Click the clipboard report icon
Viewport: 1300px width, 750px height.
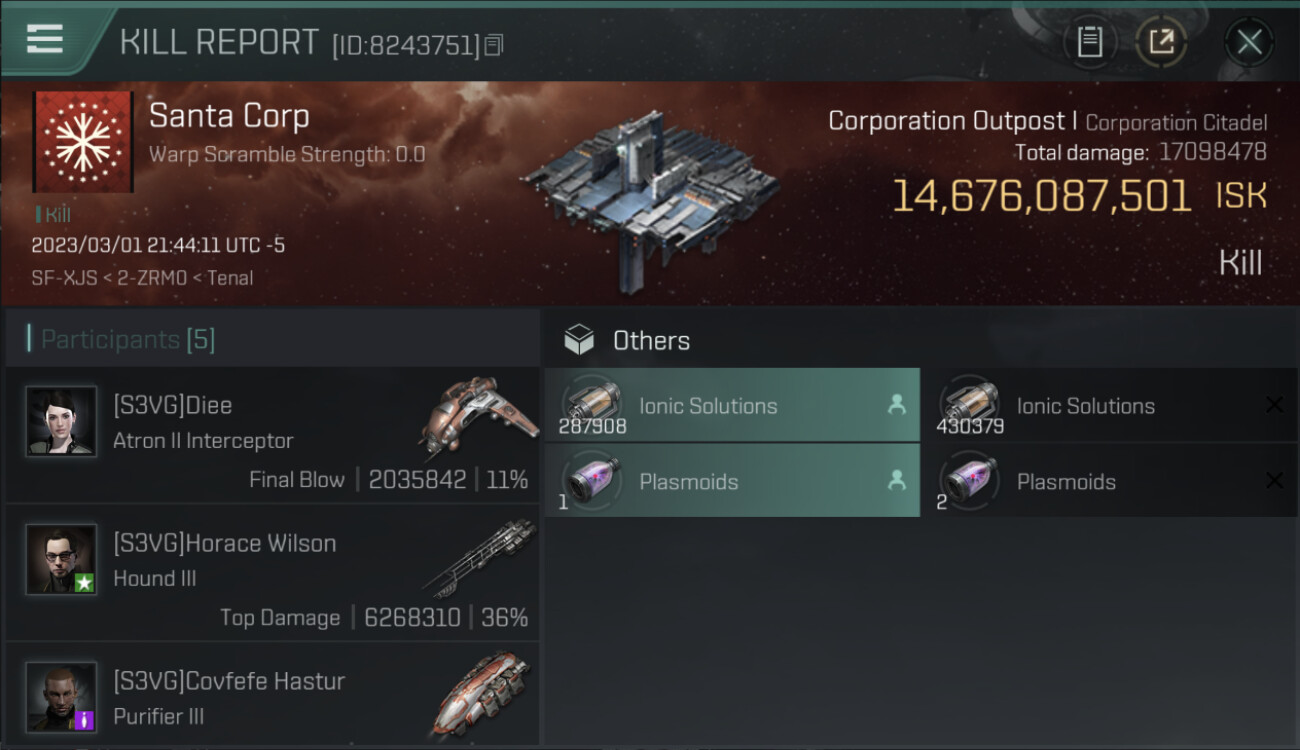1090,42
